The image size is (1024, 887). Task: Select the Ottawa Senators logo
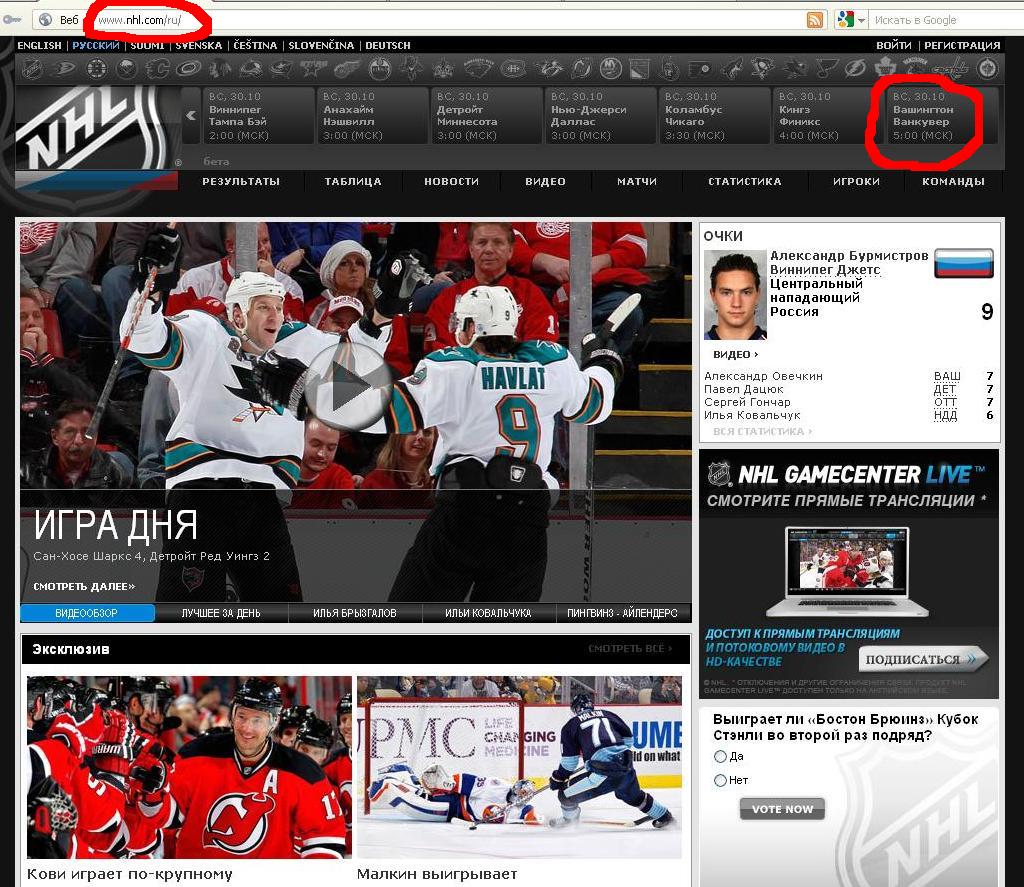(669, 69)
